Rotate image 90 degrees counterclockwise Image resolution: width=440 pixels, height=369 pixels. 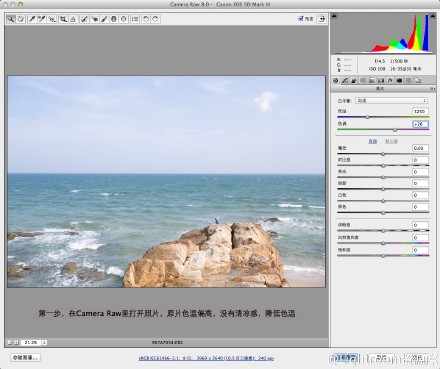point(146,19)
